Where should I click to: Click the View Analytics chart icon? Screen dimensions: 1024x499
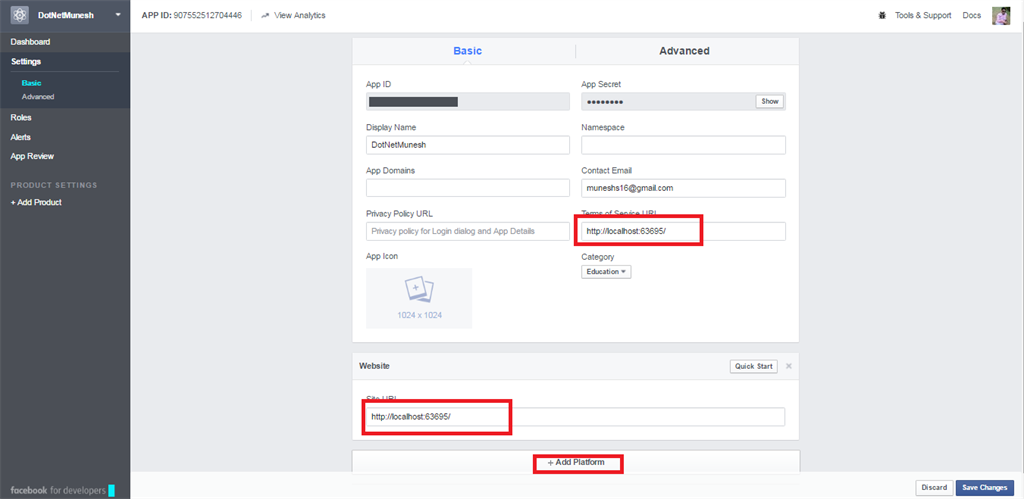265,16
